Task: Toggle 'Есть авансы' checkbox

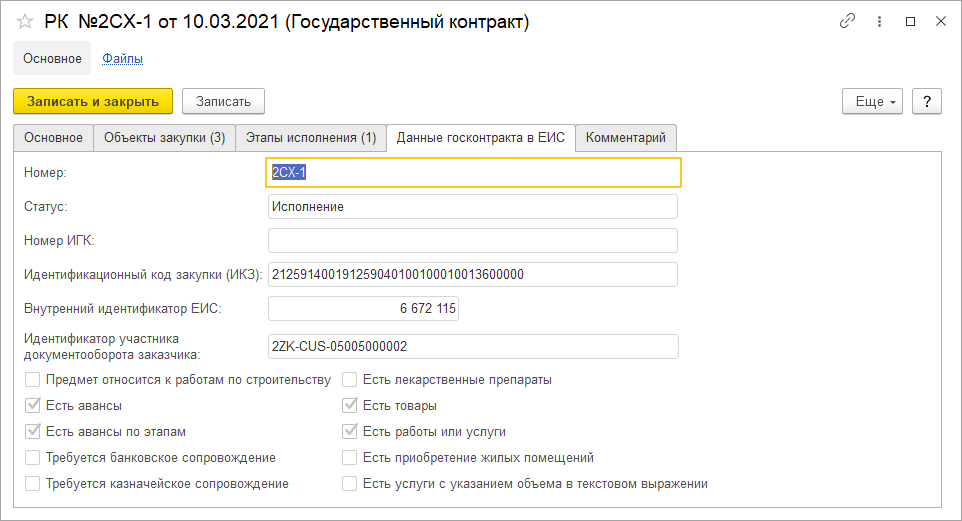Action: coord(33,406)
